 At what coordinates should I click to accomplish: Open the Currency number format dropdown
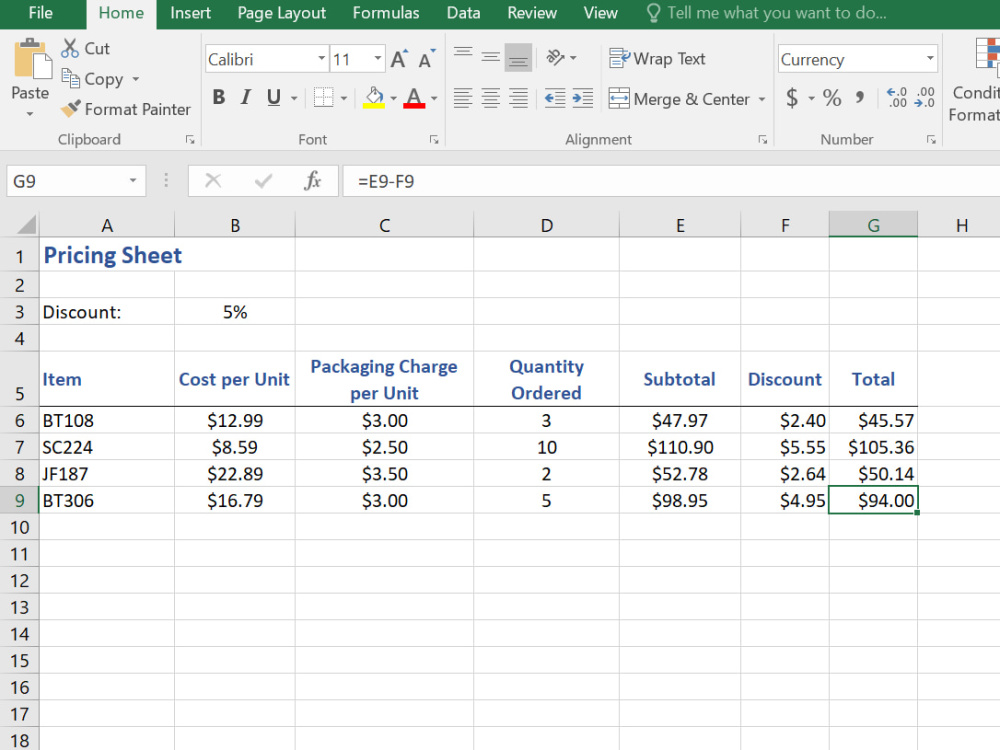[930, 59]
